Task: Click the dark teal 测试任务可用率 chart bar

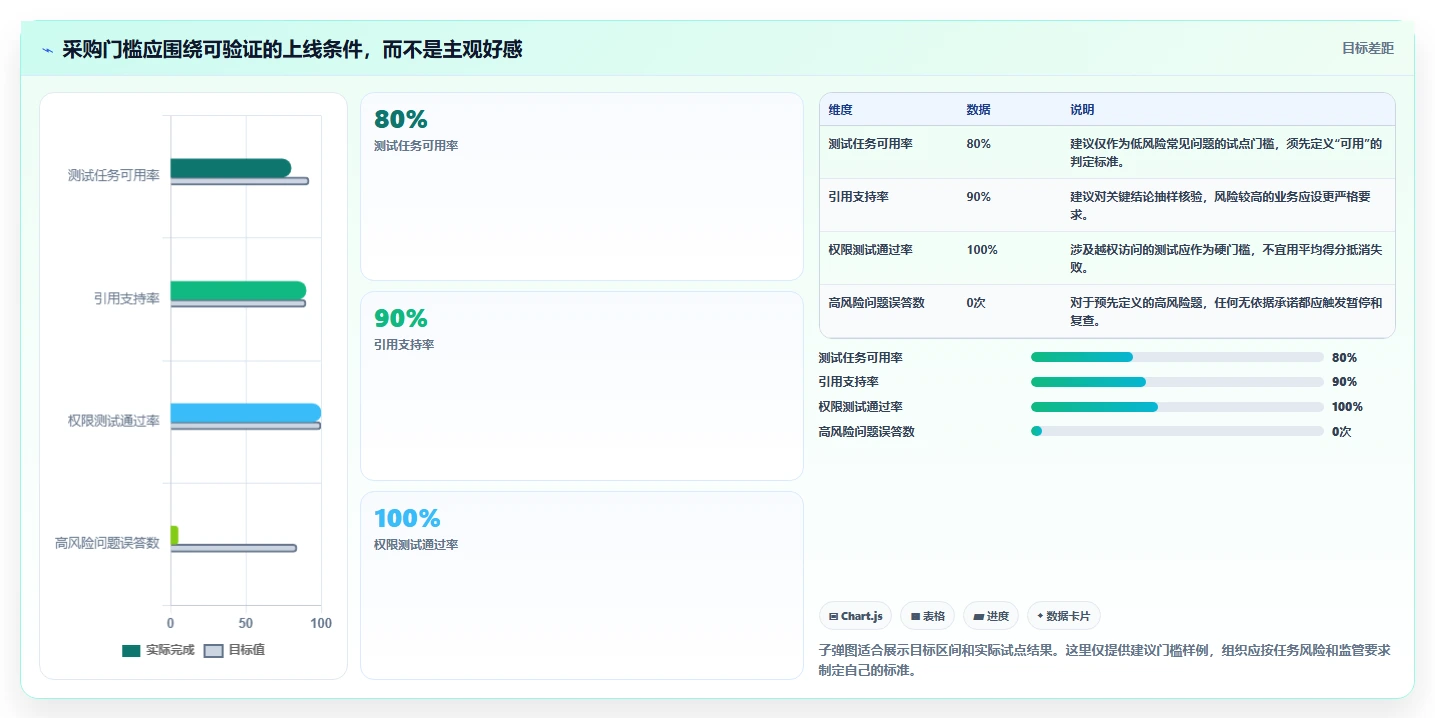Action: (231, 168)
